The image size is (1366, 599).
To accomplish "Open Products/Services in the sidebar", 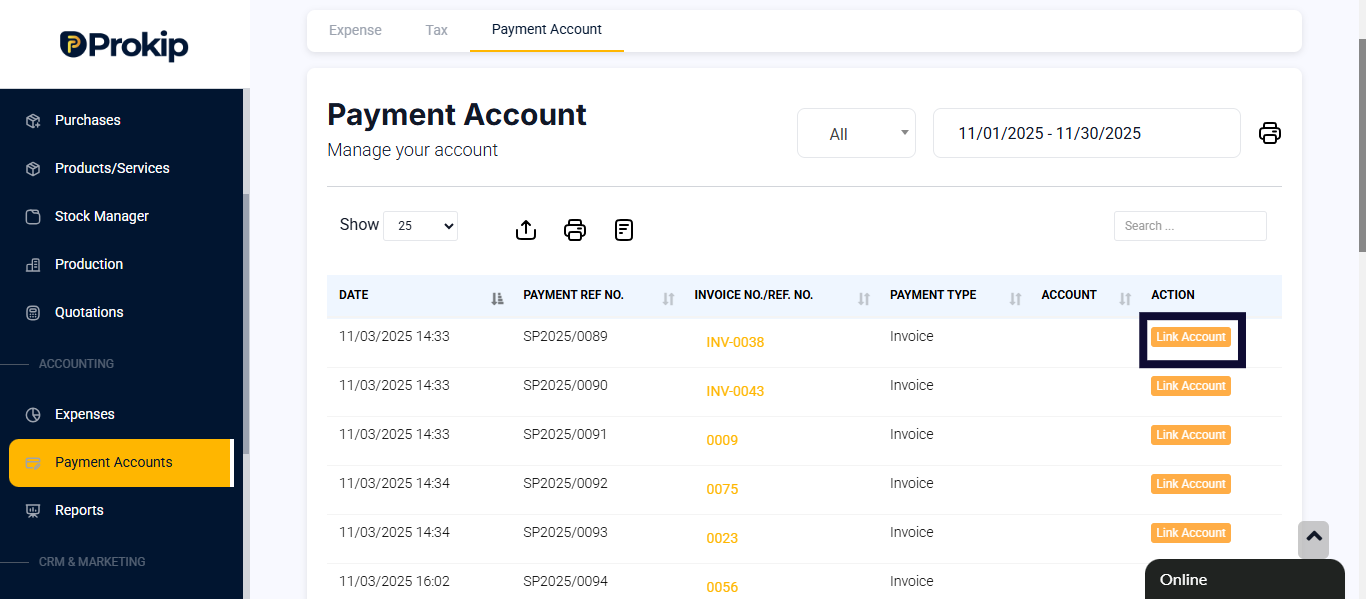I will pyautogui.click(x=112, y=168).
